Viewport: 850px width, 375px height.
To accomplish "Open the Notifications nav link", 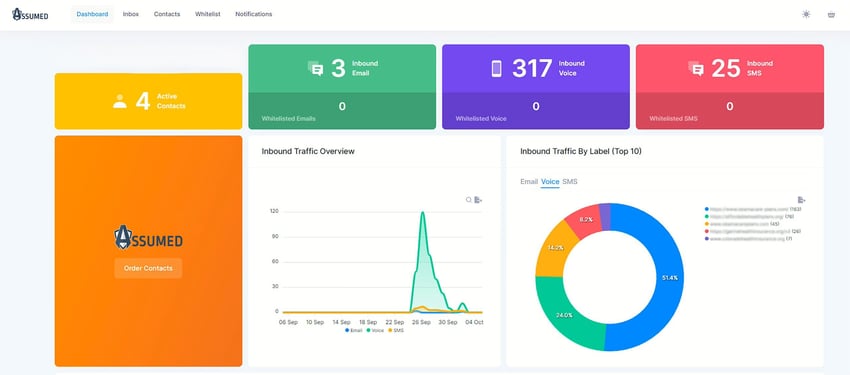I will [x=254, y=14].
